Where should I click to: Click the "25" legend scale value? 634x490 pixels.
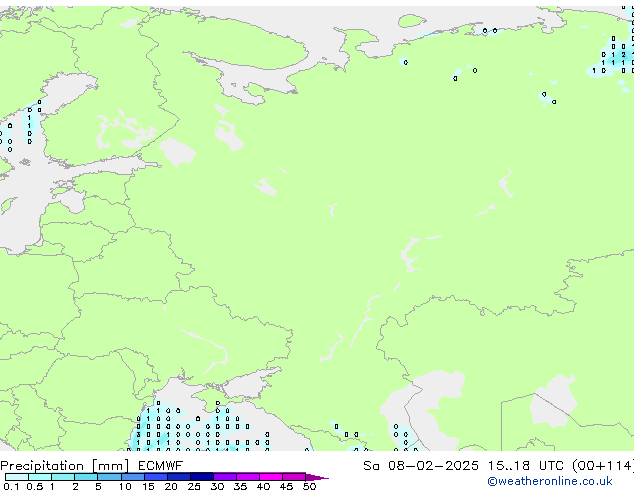tap(194, 486)
